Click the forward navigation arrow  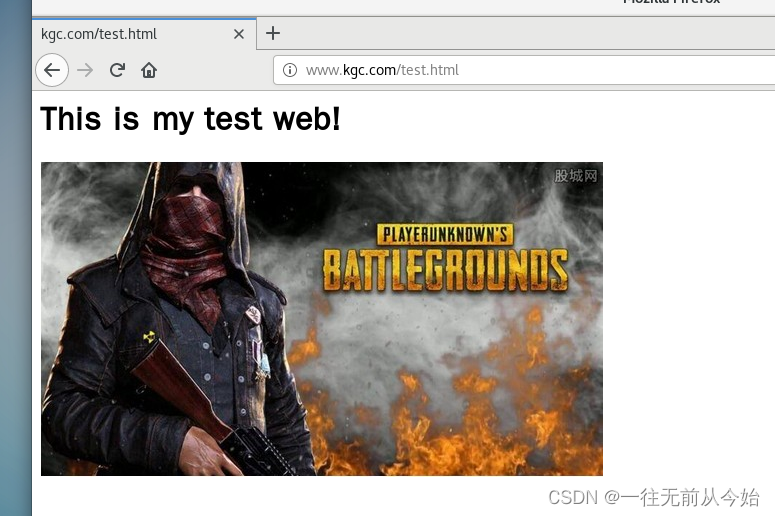[85, 70]
